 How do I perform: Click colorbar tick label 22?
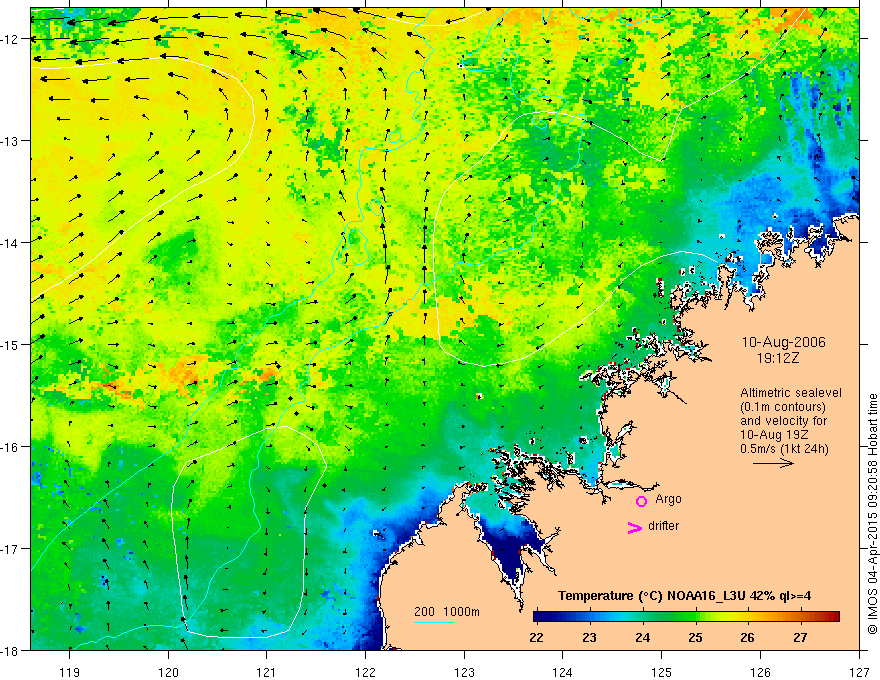coord(536,637)
